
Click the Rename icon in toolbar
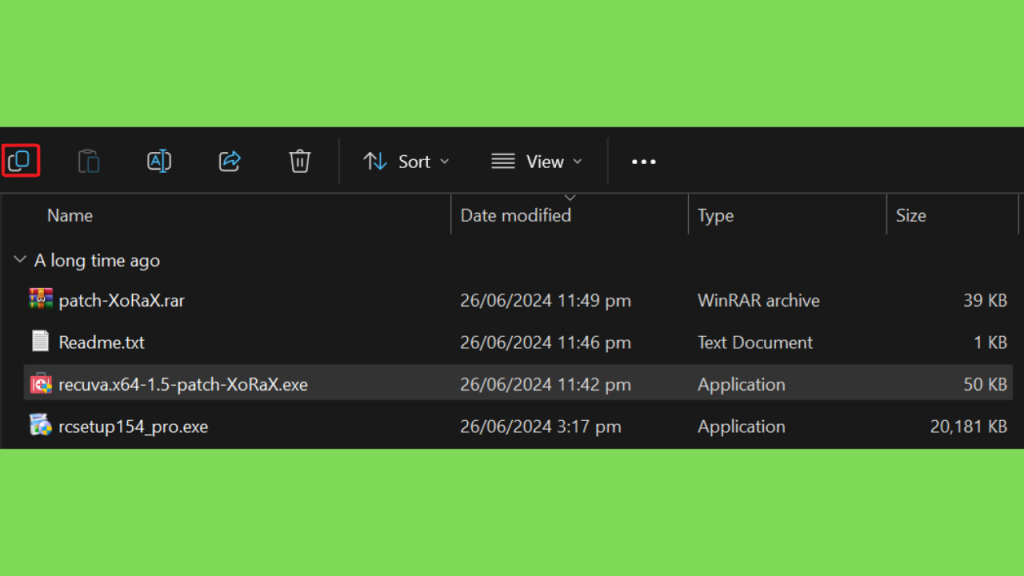159,161
